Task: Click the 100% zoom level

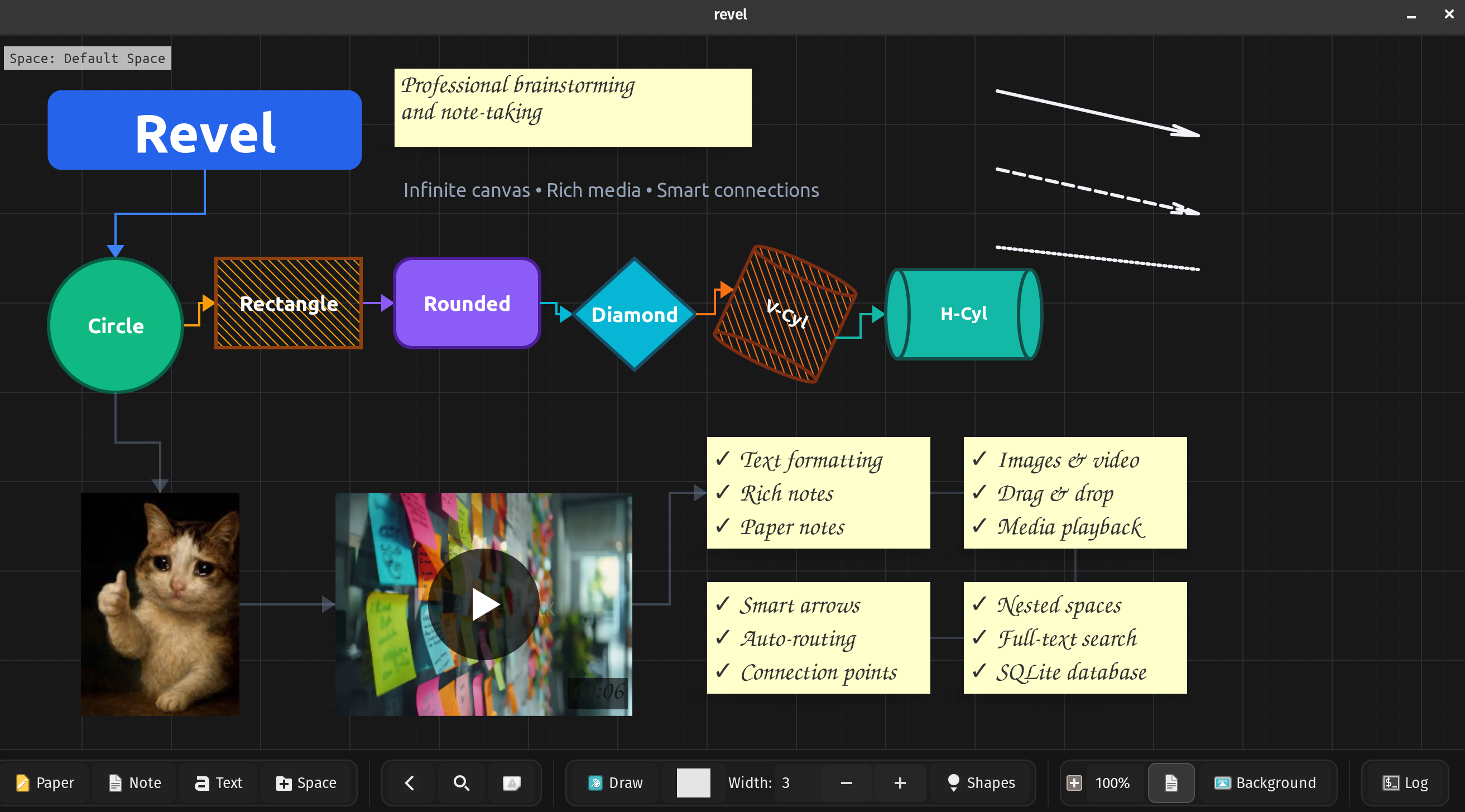Action: click(x=1112, y=783)
